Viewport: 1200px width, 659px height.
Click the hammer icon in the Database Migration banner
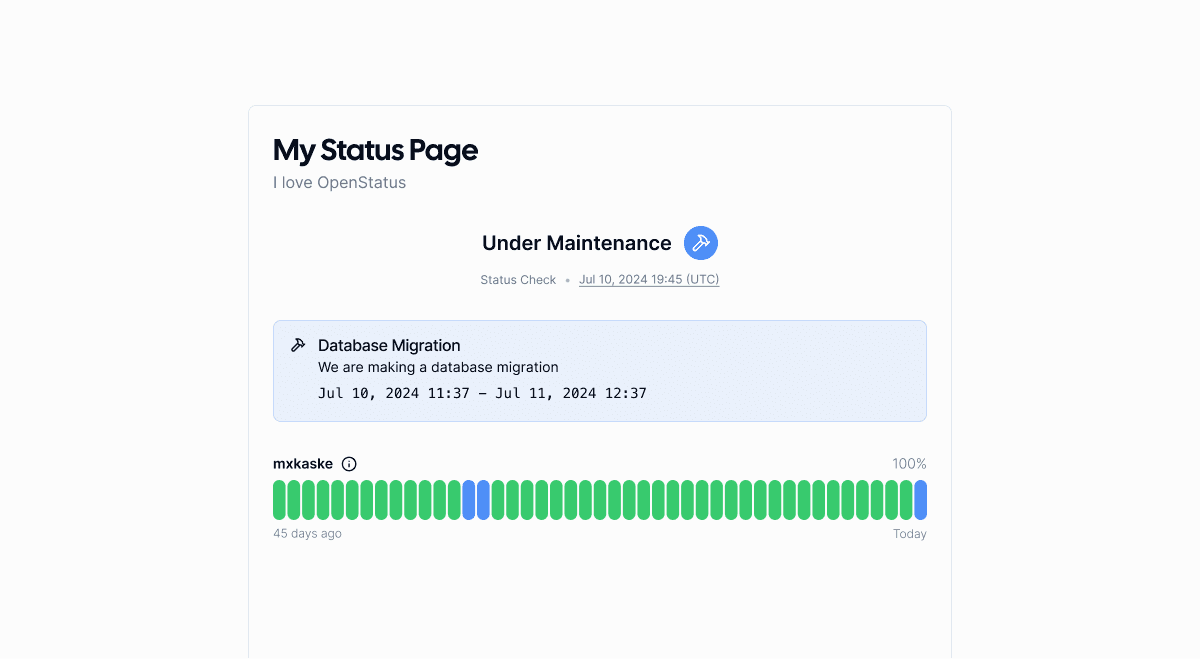point(298,344)
